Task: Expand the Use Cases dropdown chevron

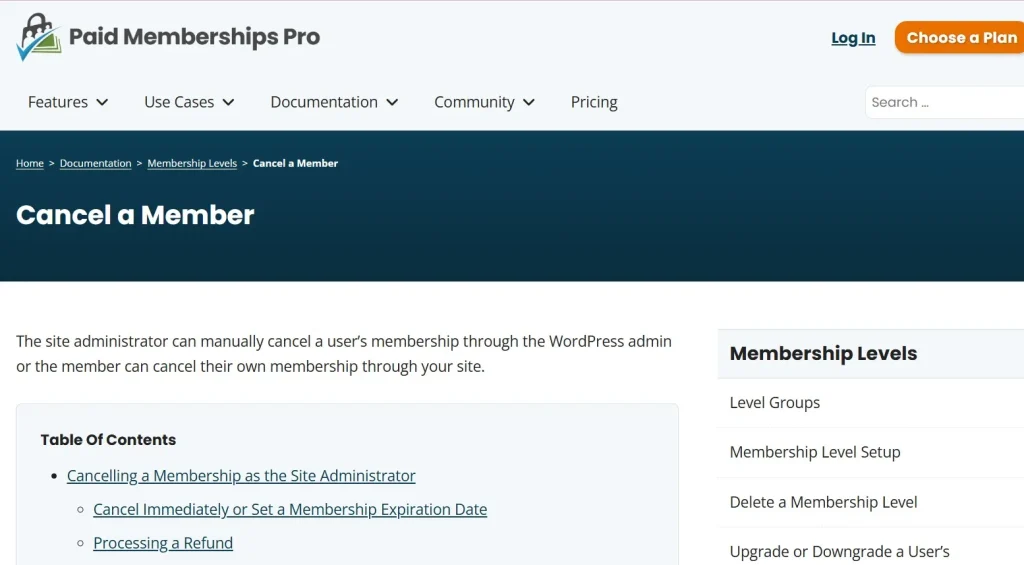Action: pyautogui.click(x=228, y=102)
